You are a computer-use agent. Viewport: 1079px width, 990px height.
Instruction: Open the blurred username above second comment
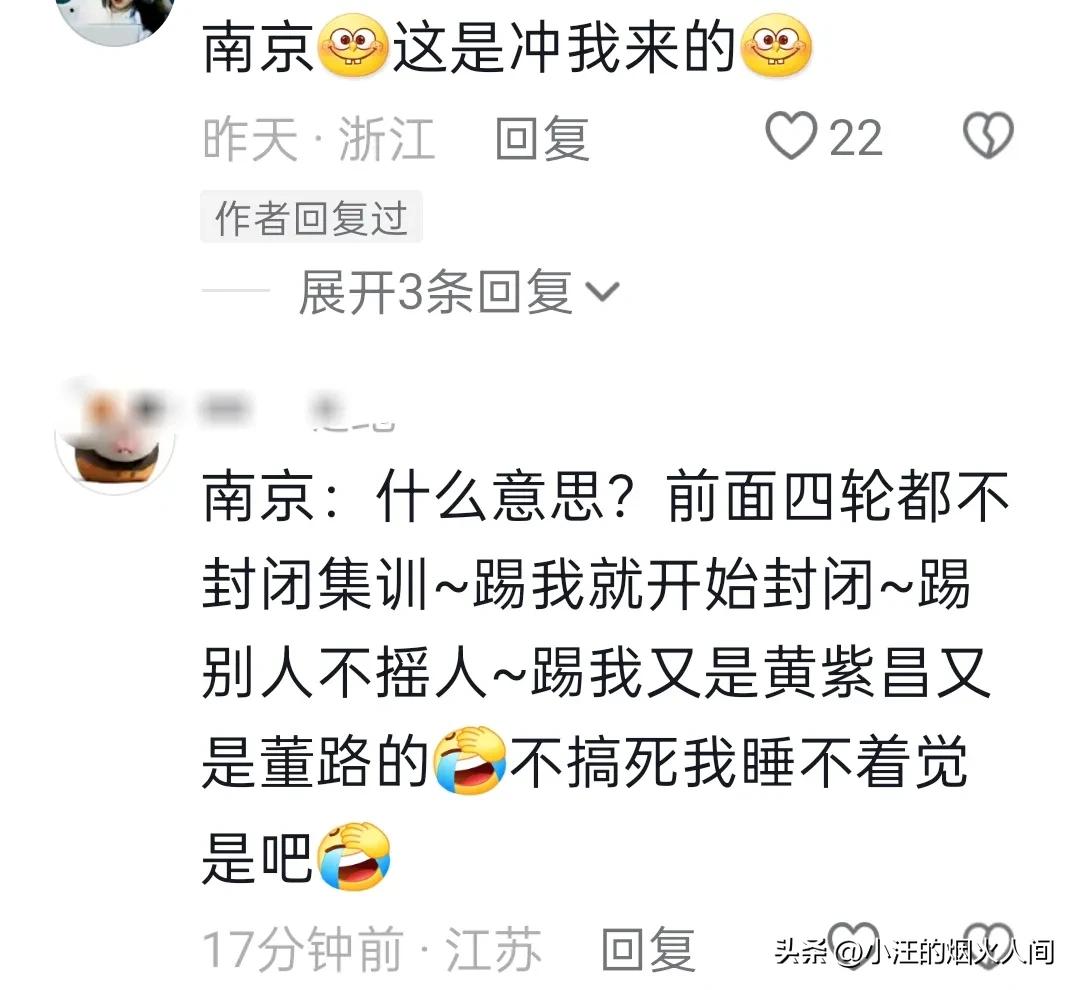296,411
